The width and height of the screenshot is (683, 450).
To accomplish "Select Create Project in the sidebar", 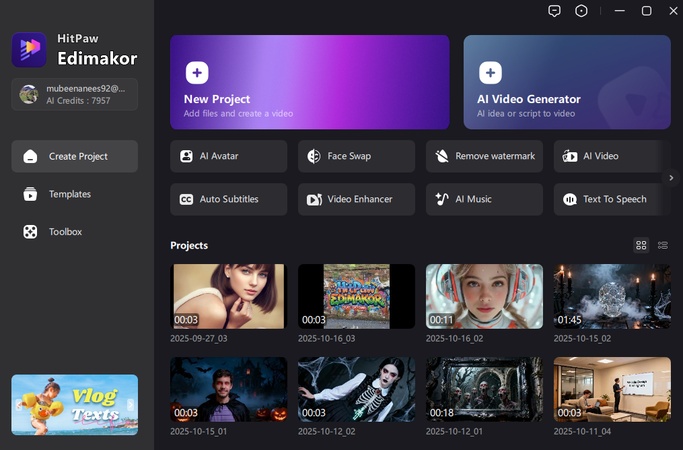I will (x=75, y=156).
